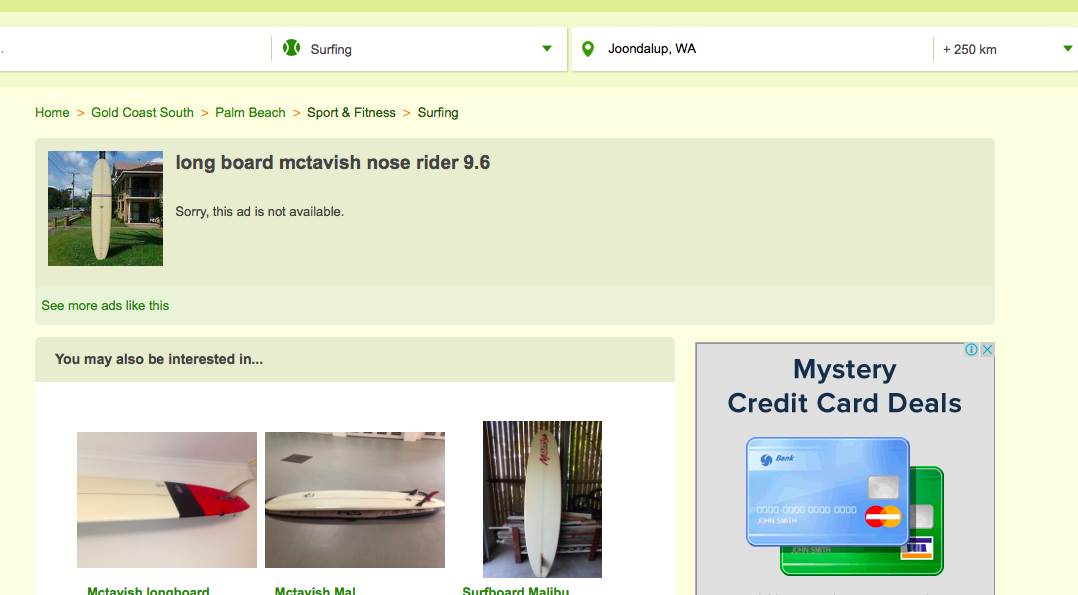This screenshot has width=1078, height=595.
Task: Select the Palm Beach breadcrumb link
Action: pyautogui.click(x=250, y=112)
